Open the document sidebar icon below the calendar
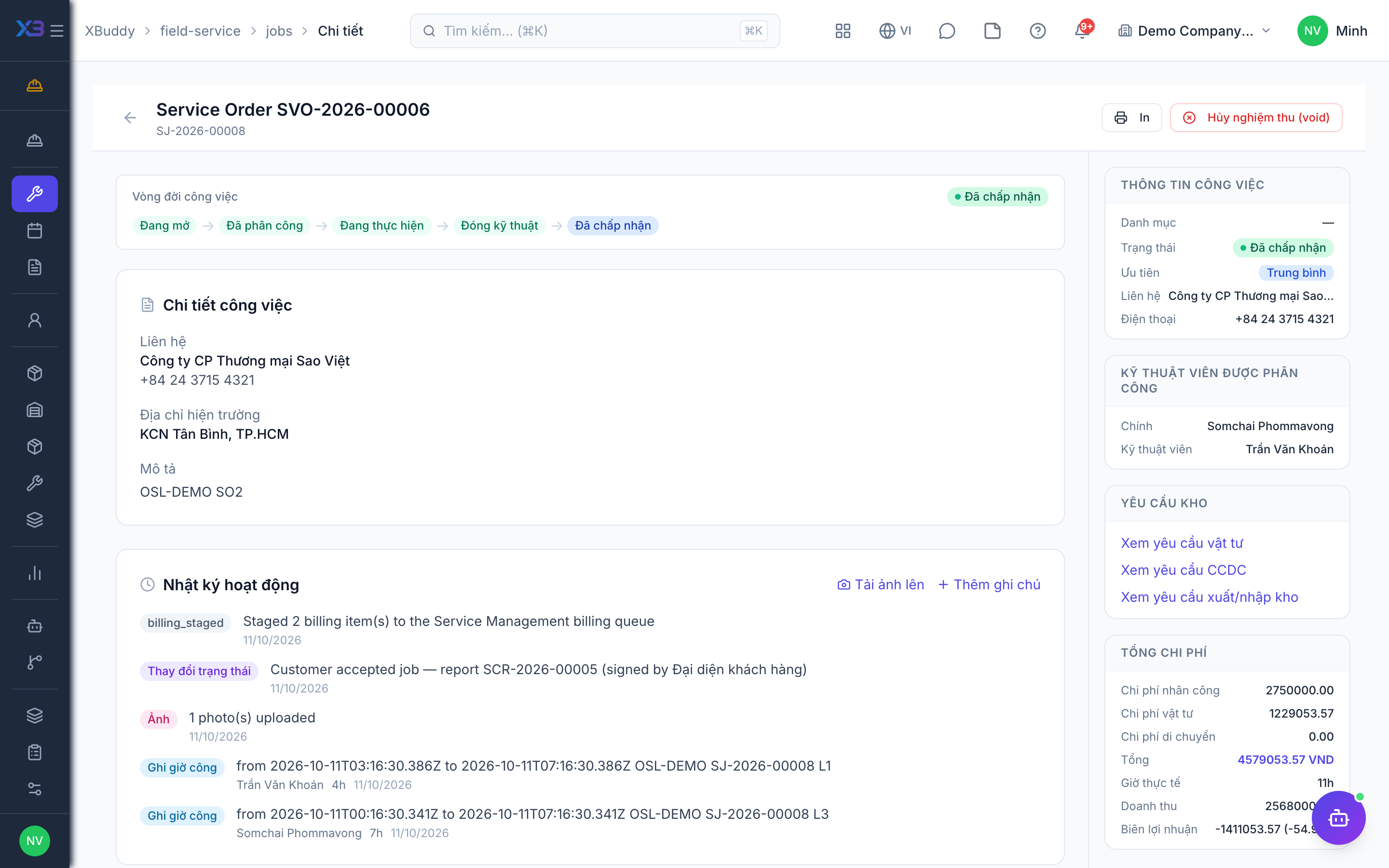This screenshot has width=1389, height=868. 34,267
